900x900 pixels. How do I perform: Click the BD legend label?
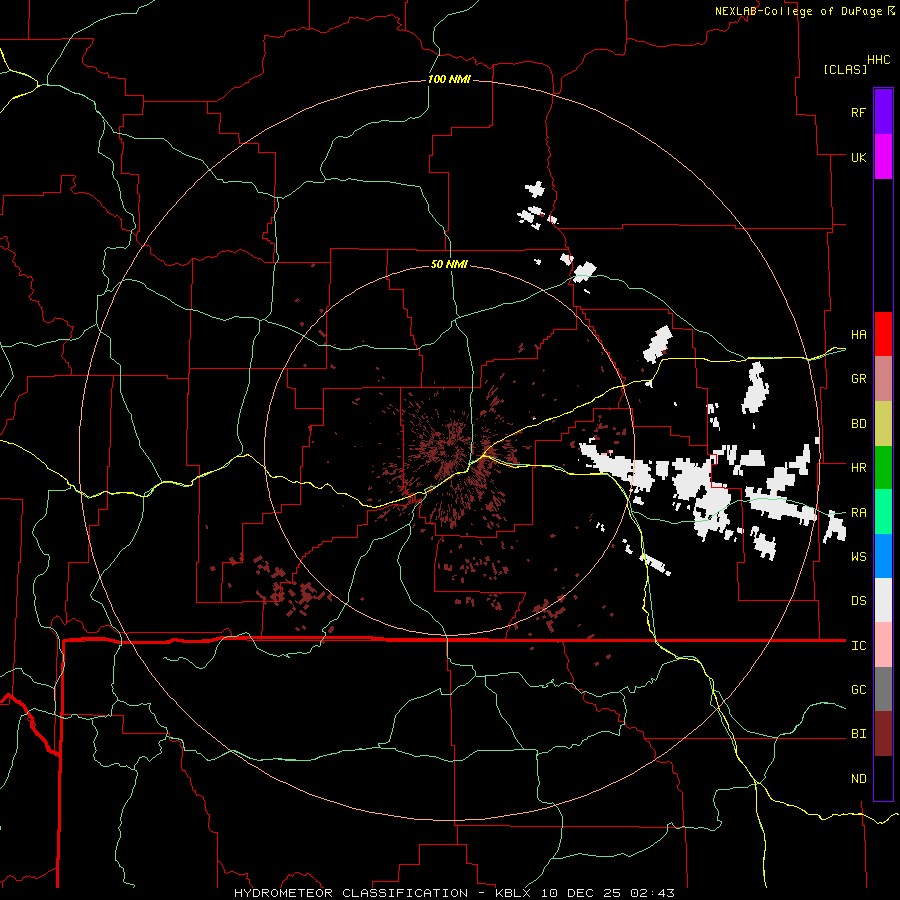pyautogui.click(x=858, y=424)
